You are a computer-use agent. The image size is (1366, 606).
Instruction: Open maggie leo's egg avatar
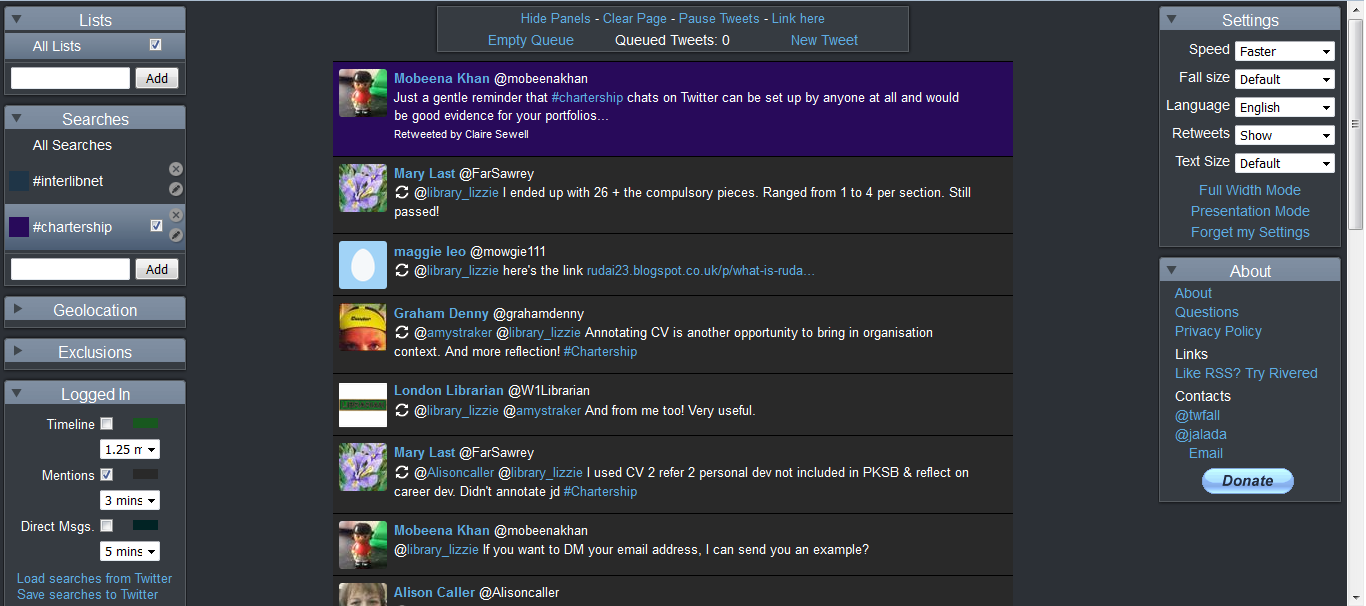point(363,265)
